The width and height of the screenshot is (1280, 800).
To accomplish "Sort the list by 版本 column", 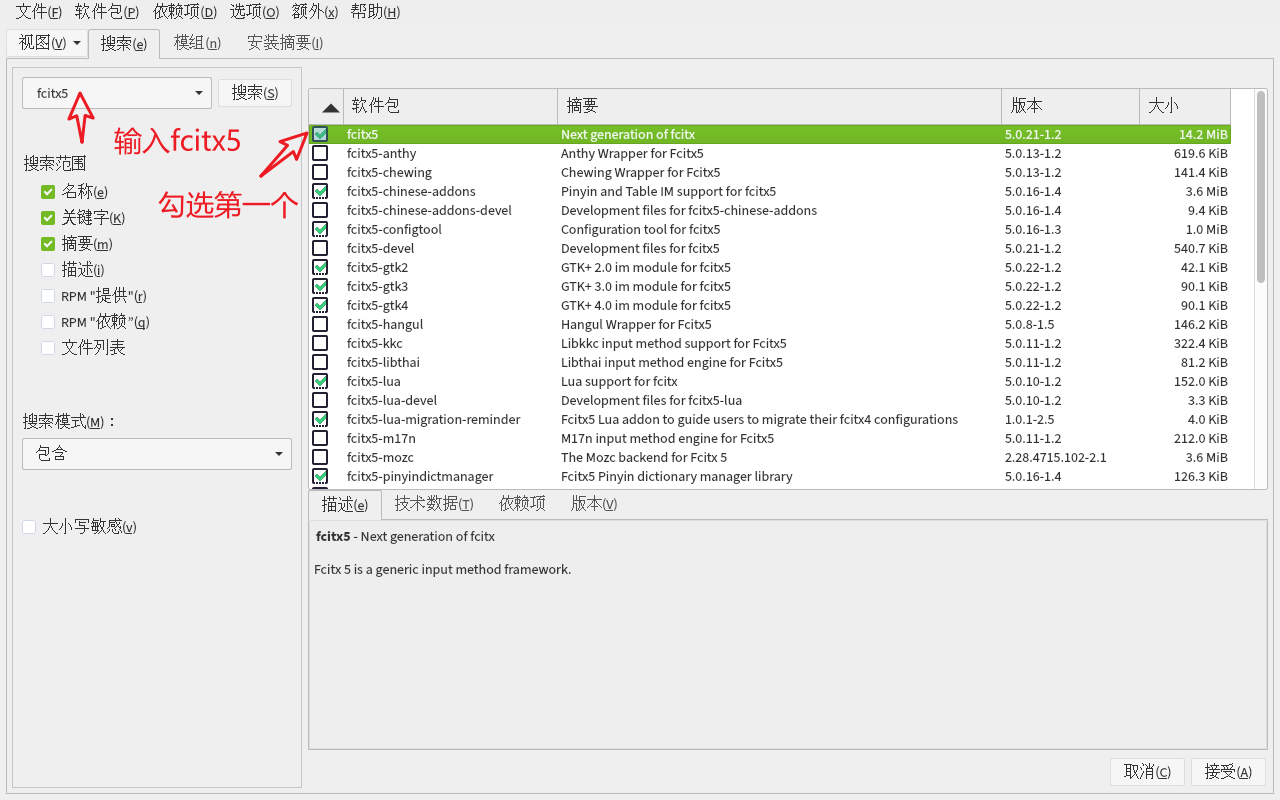I will tap(1070, 106).
